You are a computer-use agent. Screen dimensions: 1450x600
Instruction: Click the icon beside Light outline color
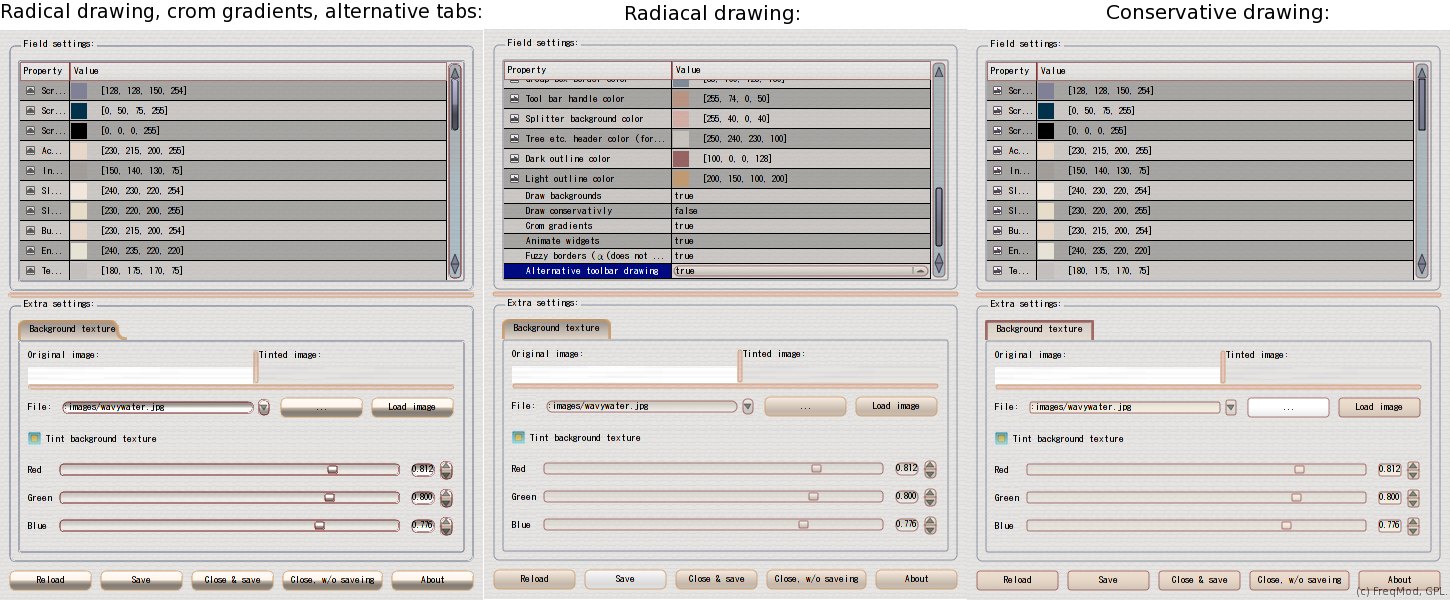(x=514, y=179)
